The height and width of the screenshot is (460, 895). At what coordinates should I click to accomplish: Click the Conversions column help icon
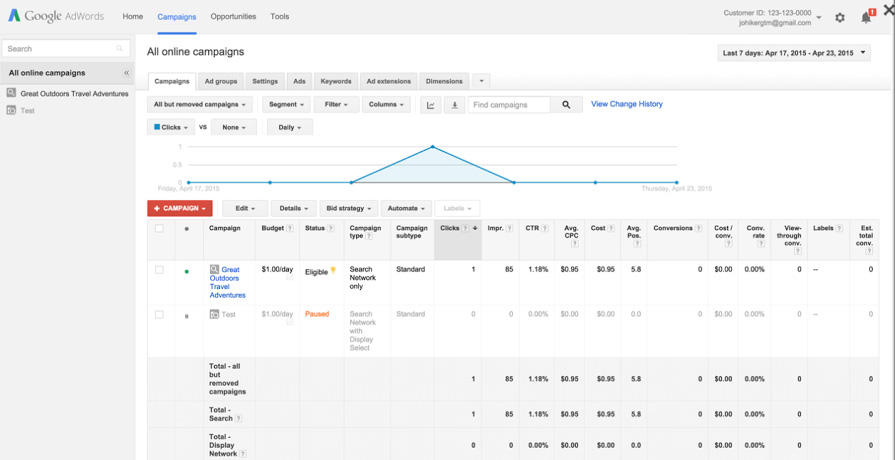pos(698,228)
